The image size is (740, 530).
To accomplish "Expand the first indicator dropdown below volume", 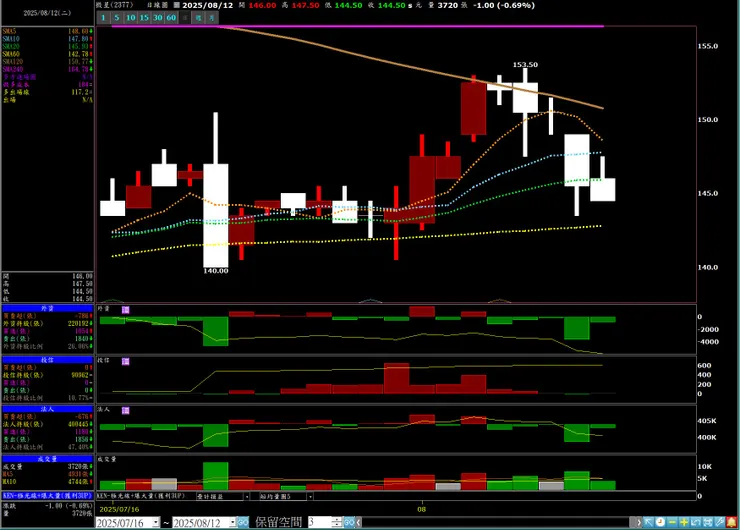I will point(246,496).
